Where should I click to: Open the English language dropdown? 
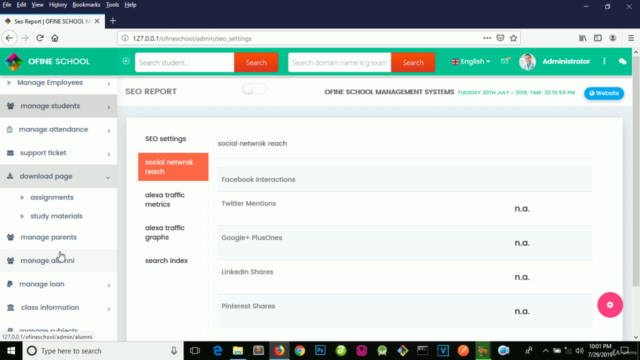point(471,62)
